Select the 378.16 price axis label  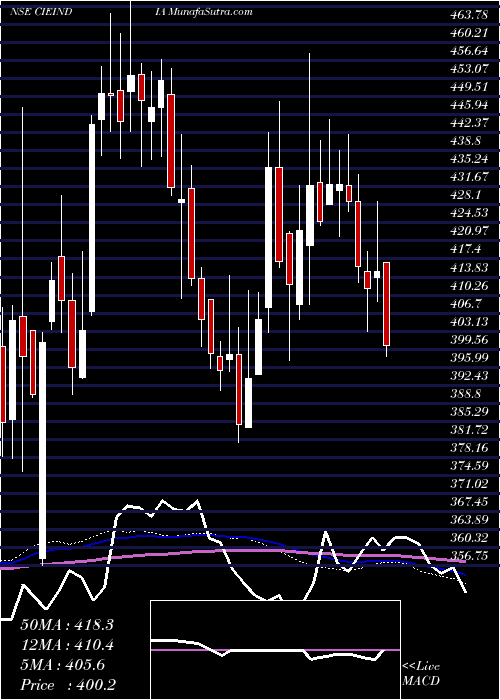[468, 448]
